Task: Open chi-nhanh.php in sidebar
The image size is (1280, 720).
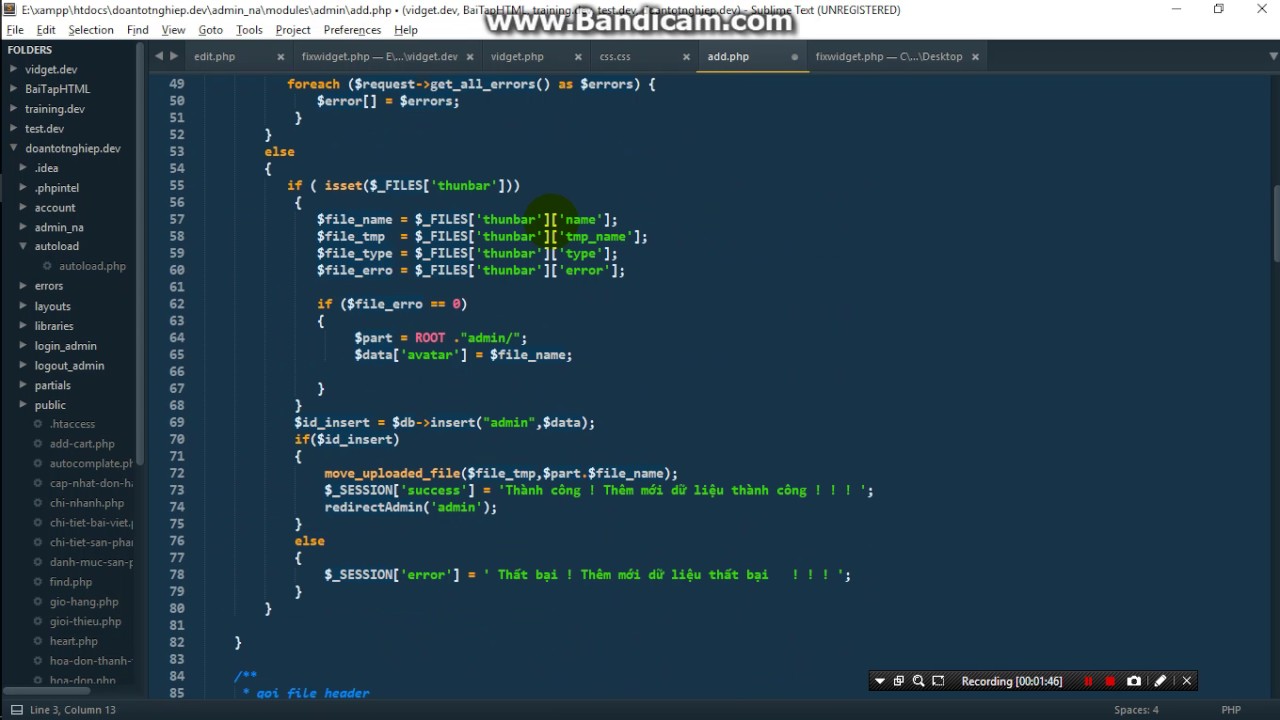Action: tap(87, 503)
